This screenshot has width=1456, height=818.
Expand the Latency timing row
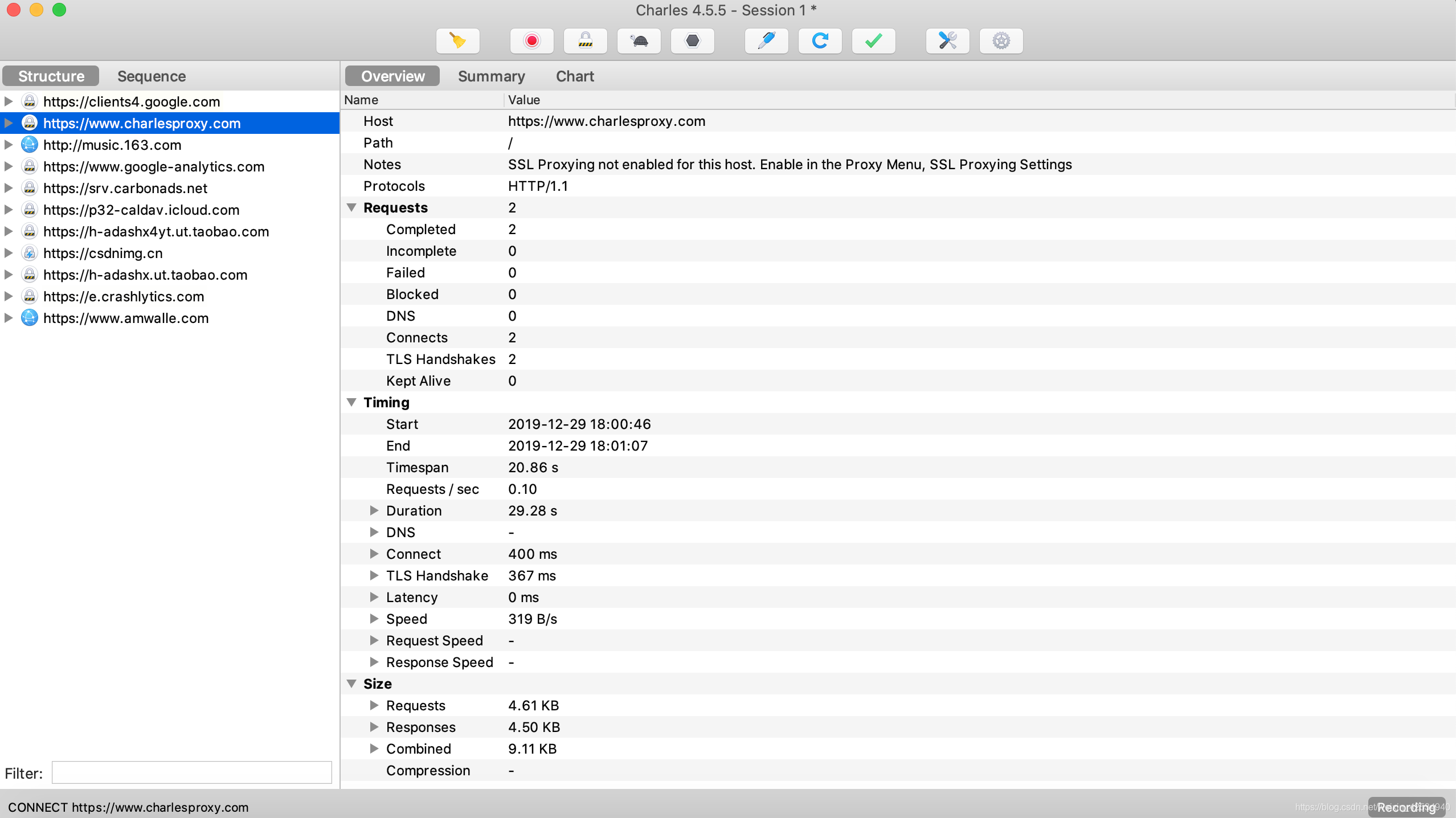coord(374,597)
